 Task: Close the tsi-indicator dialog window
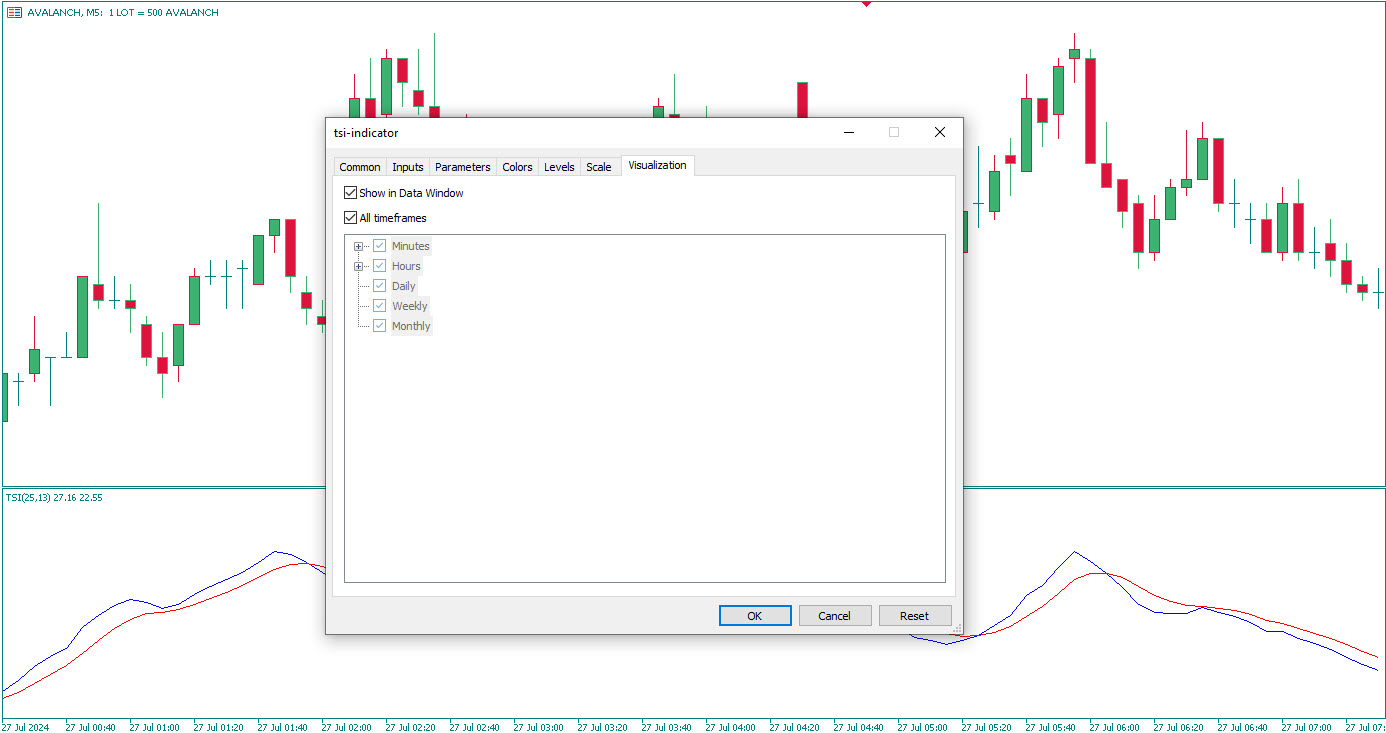pos(939,133)
